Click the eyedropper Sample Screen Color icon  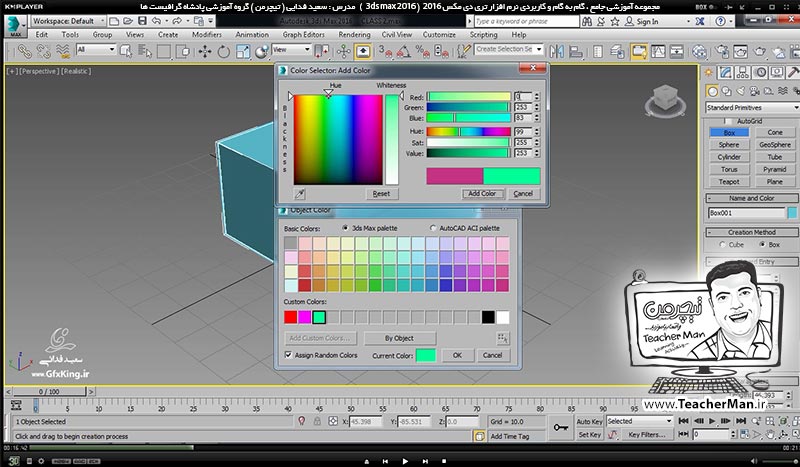(x=299, y=193)
